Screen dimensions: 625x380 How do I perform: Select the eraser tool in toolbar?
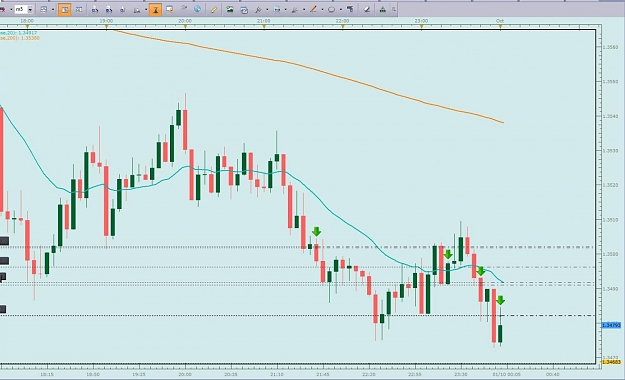367,10
